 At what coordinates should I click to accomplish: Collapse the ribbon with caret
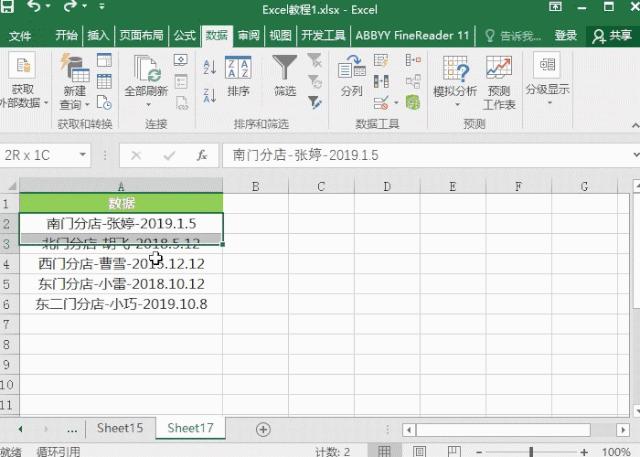pyautogui.click(x=635, y=125)
